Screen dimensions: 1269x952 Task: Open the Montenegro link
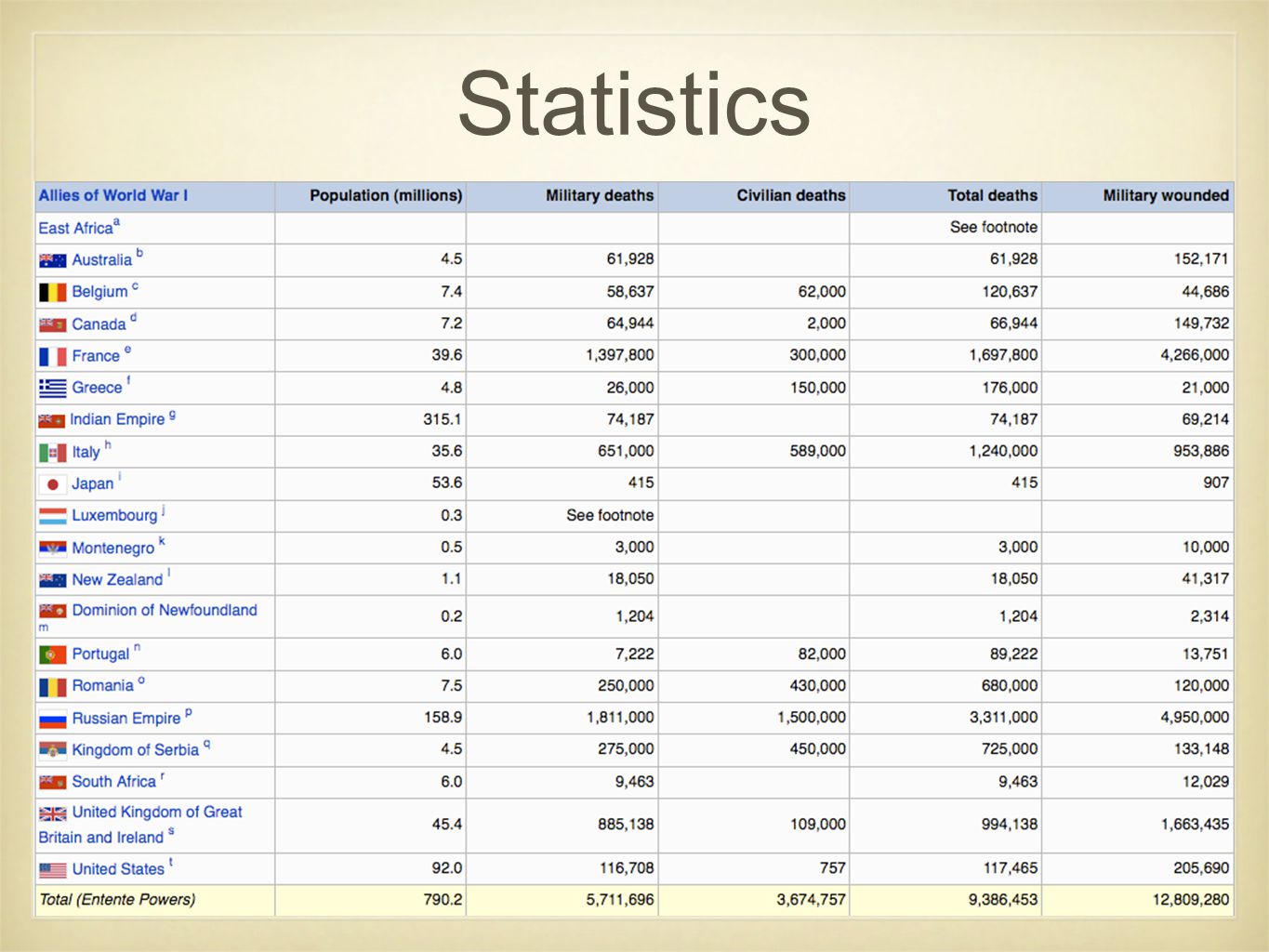click(x=113, y=549)
